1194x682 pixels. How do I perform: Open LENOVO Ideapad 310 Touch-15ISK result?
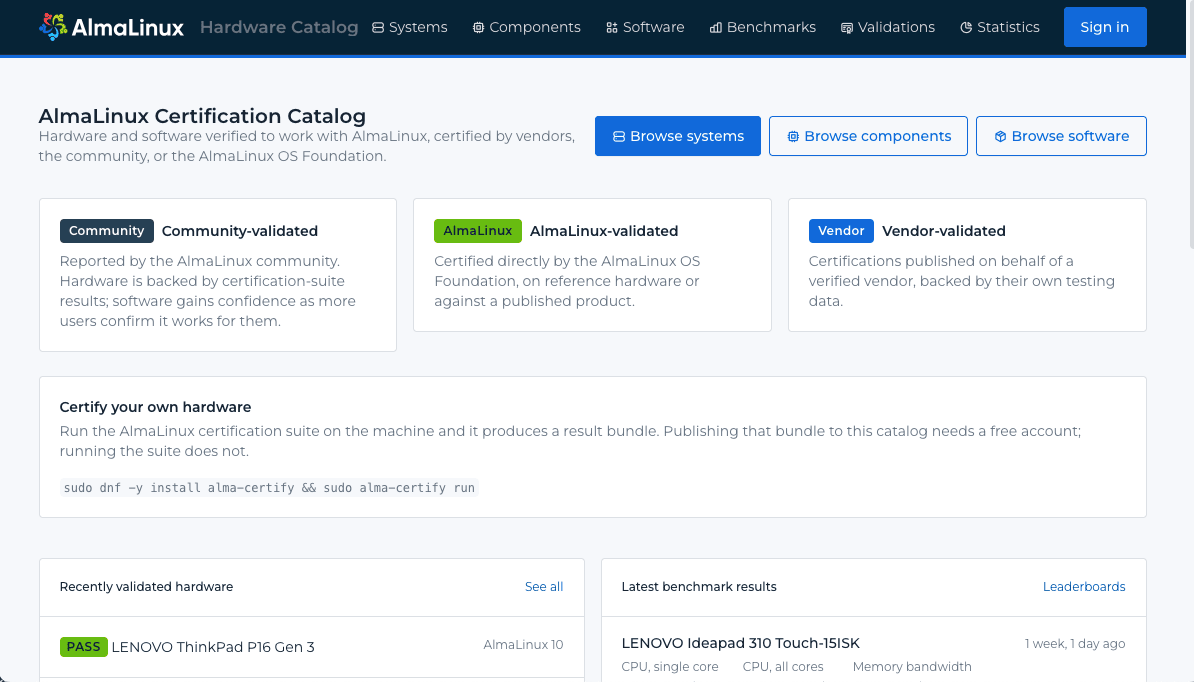pyautogui.click(x=740, y=643)
